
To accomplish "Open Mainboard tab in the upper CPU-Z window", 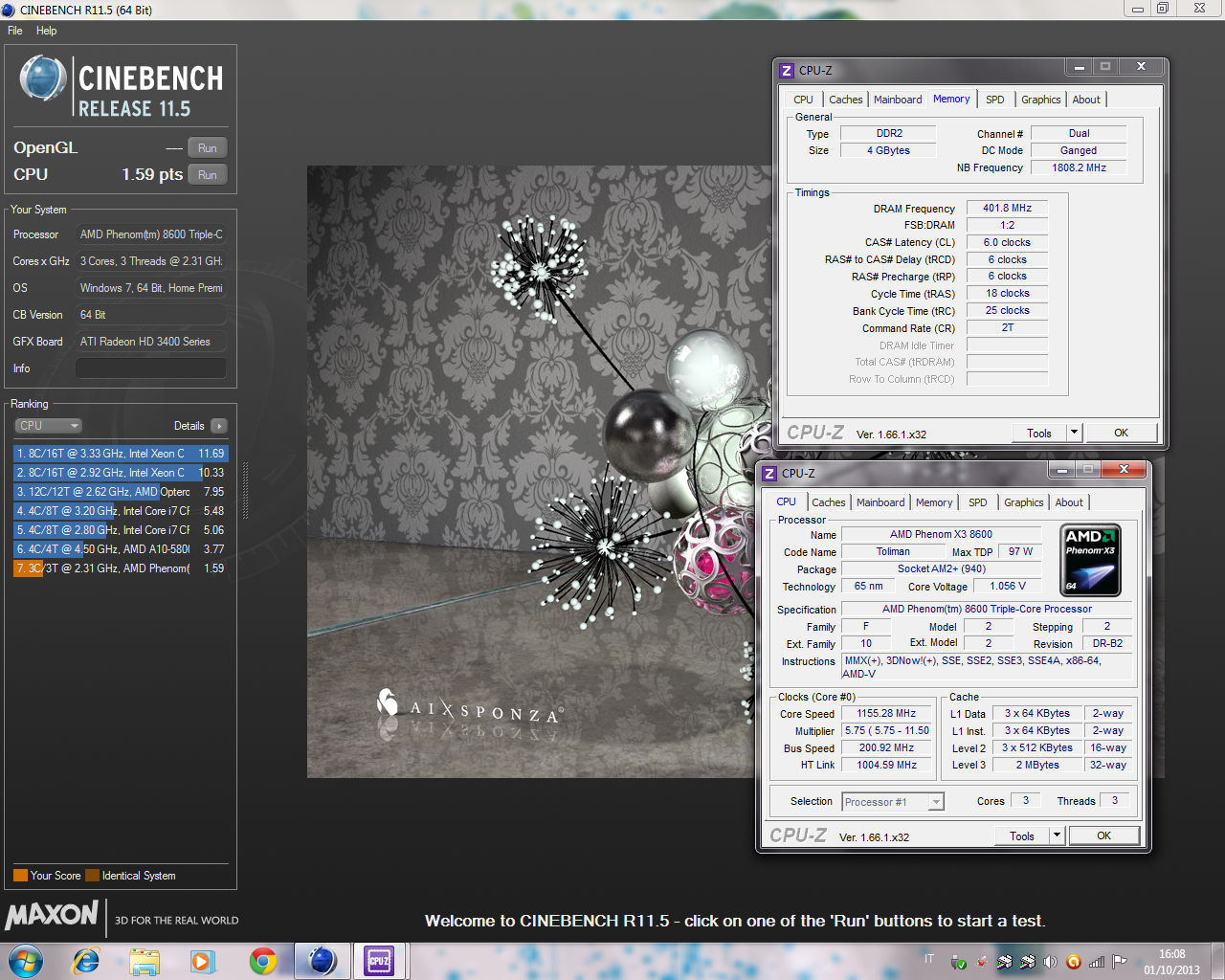I will tap(898, 100).
